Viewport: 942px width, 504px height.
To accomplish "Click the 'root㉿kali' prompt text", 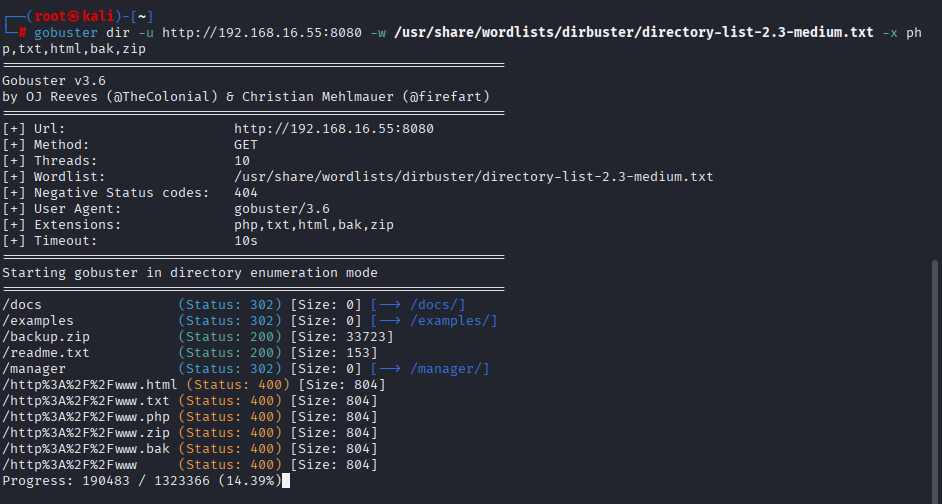I will 74,16.
